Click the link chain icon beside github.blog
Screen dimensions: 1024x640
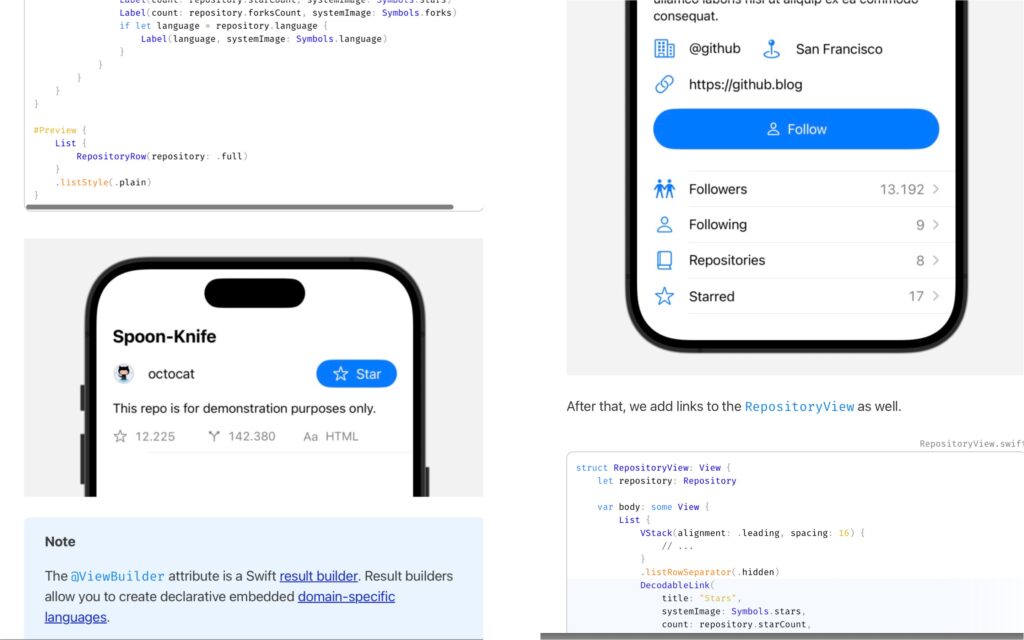664,84
